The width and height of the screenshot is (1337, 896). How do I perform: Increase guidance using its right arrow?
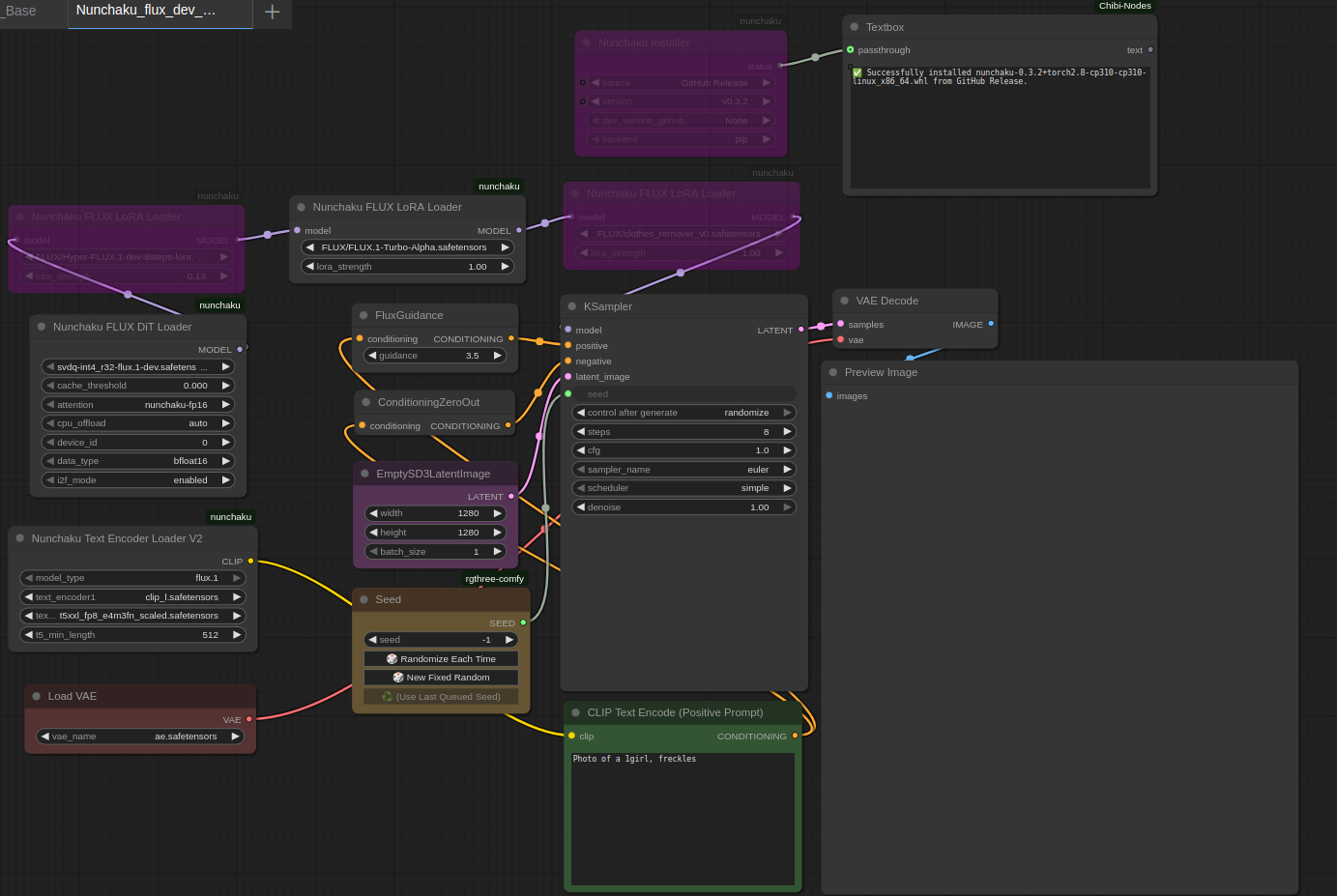498,356
